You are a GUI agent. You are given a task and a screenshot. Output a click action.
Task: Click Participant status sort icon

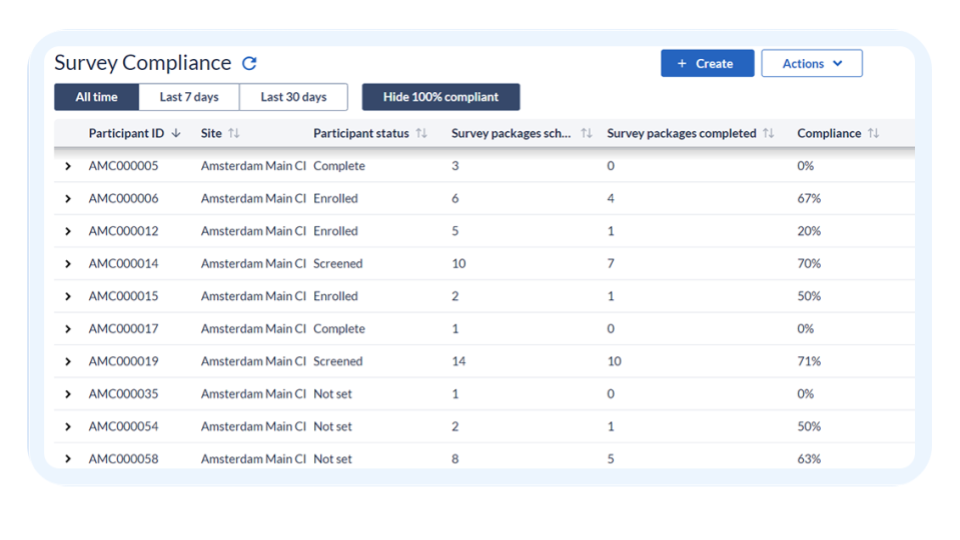tap(422, 133)
